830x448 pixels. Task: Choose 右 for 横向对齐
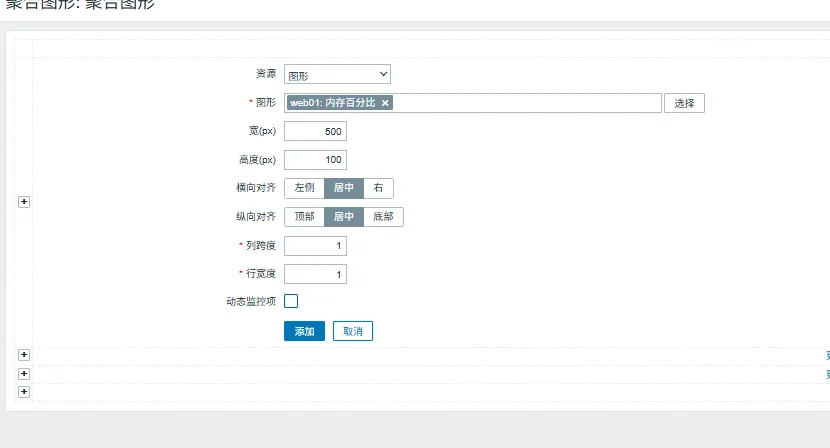[378, 188]
